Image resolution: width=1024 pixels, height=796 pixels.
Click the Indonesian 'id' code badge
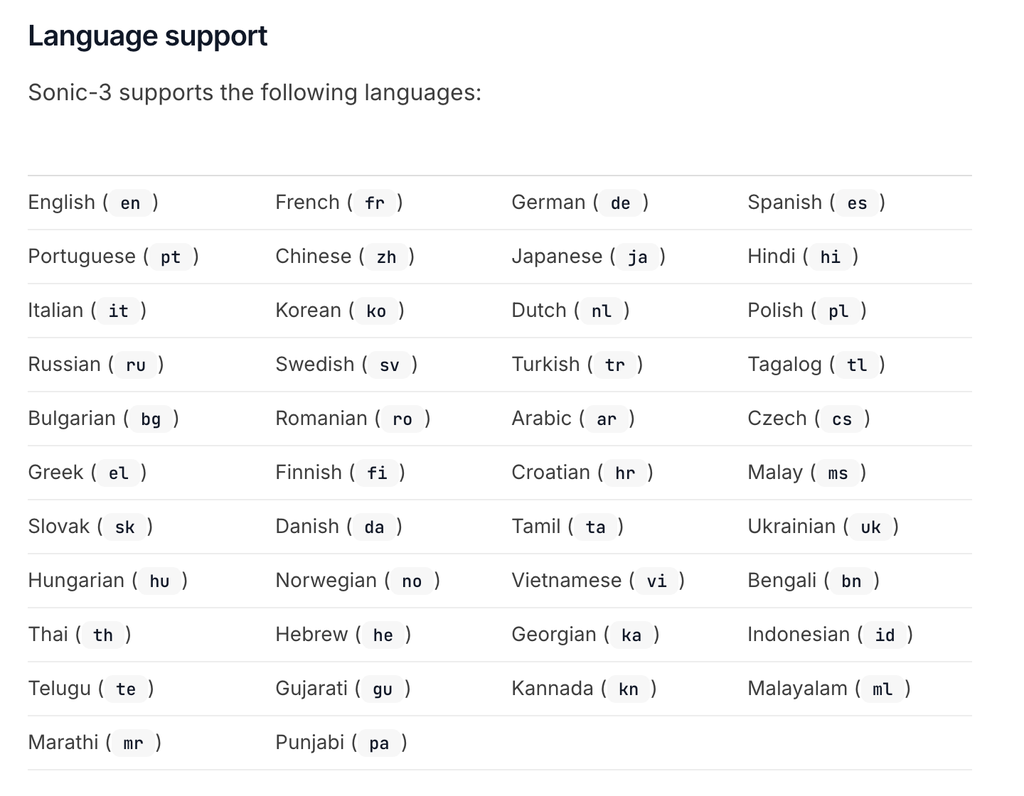tap(885, 635)
